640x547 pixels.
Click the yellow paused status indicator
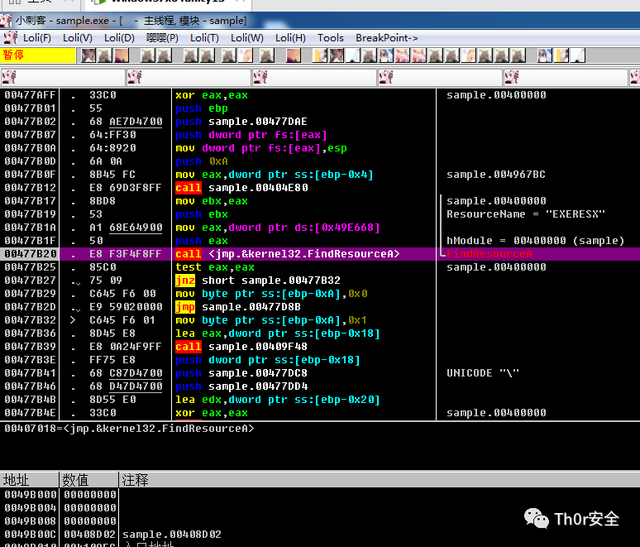[x=38, y=55]
